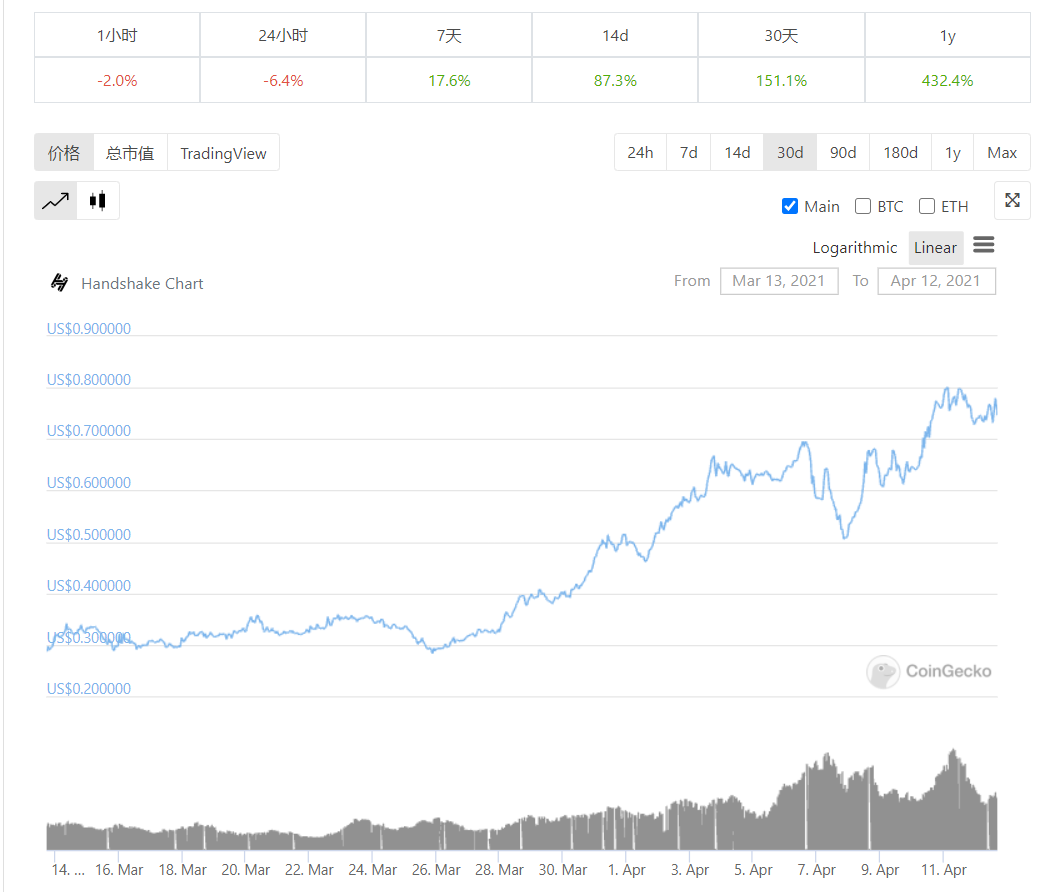Select the 价格 tab

click(x=64, y=152)
